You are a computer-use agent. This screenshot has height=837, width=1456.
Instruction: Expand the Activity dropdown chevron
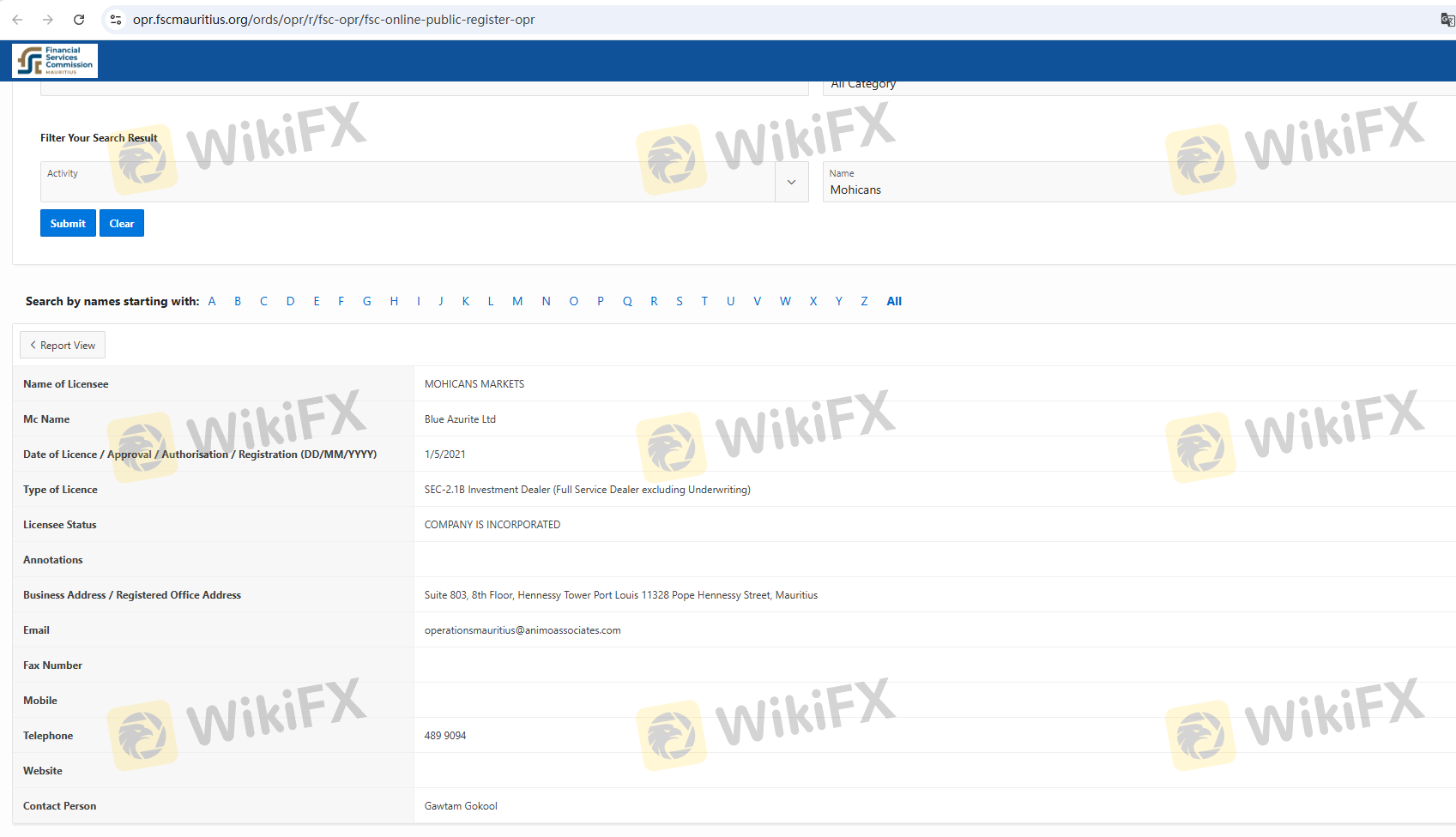click(x=791, y=182)
